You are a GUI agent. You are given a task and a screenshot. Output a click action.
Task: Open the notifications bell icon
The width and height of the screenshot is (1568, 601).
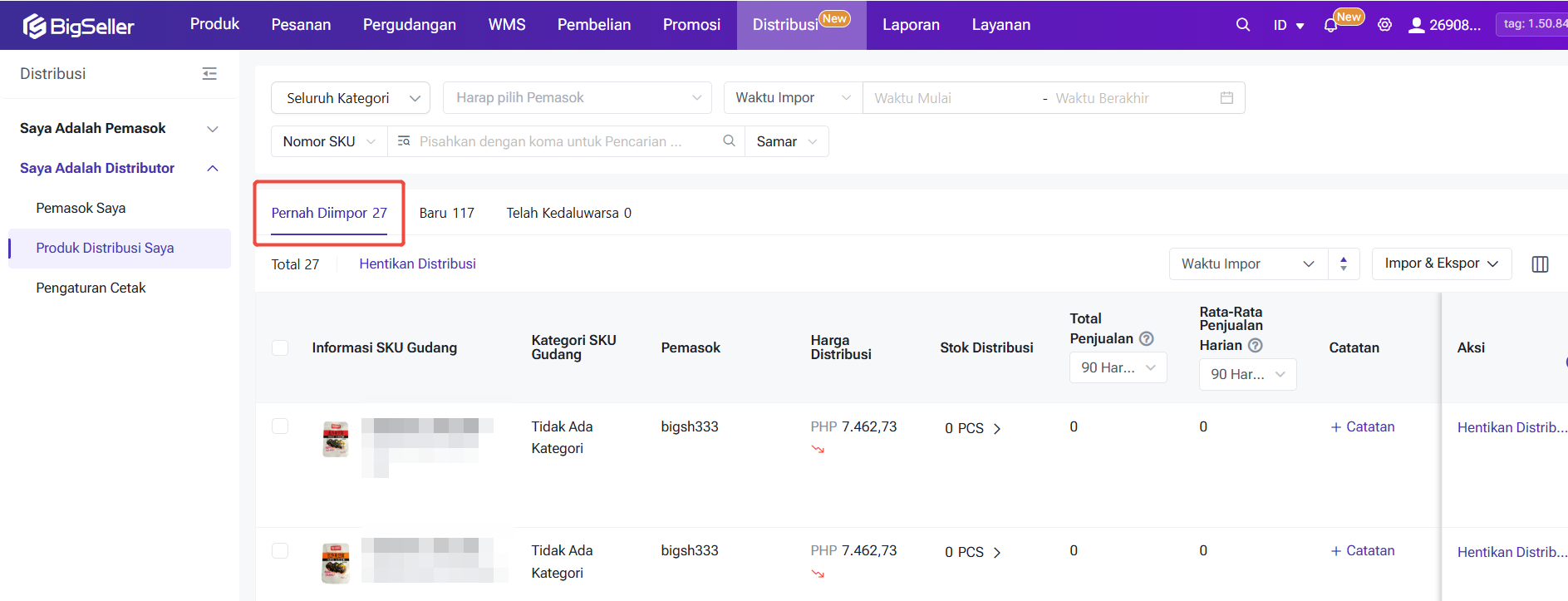(1330, 26)
